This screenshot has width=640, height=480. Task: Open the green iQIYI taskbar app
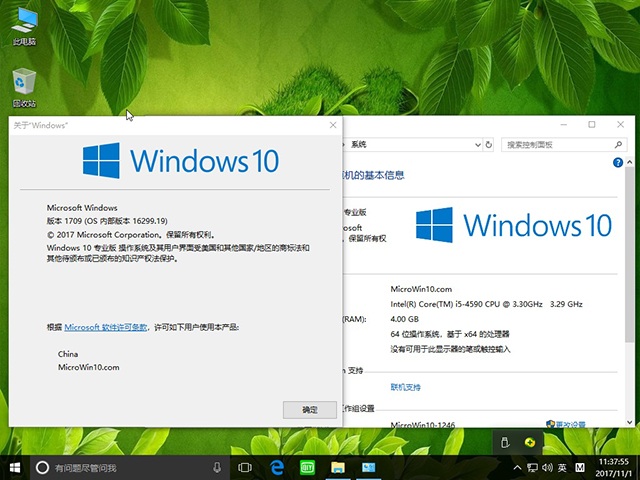[307, 468]
